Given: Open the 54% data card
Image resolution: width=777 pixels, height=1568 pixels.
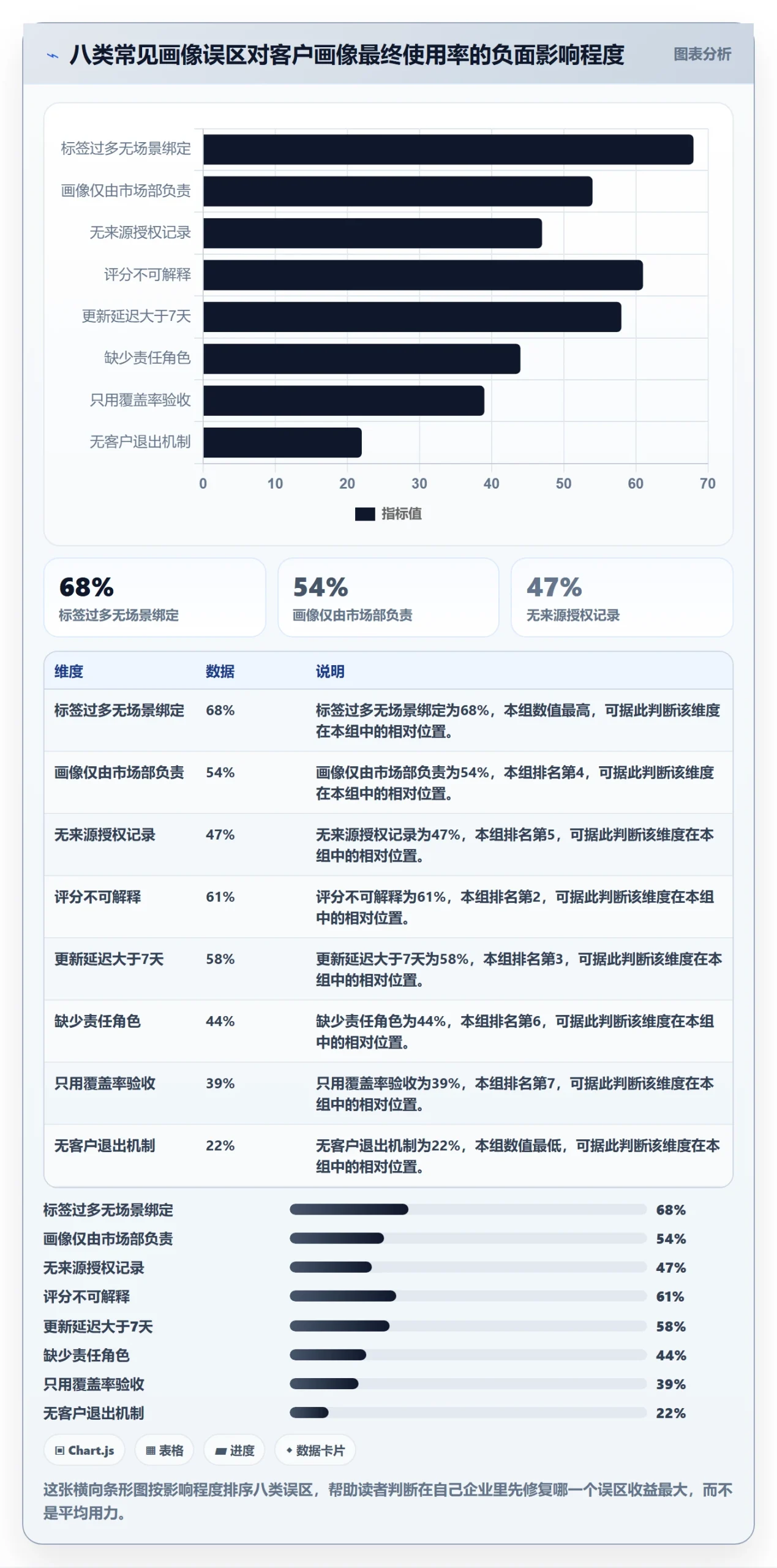Looking at the screenshot, I should (x=388, y=597).
